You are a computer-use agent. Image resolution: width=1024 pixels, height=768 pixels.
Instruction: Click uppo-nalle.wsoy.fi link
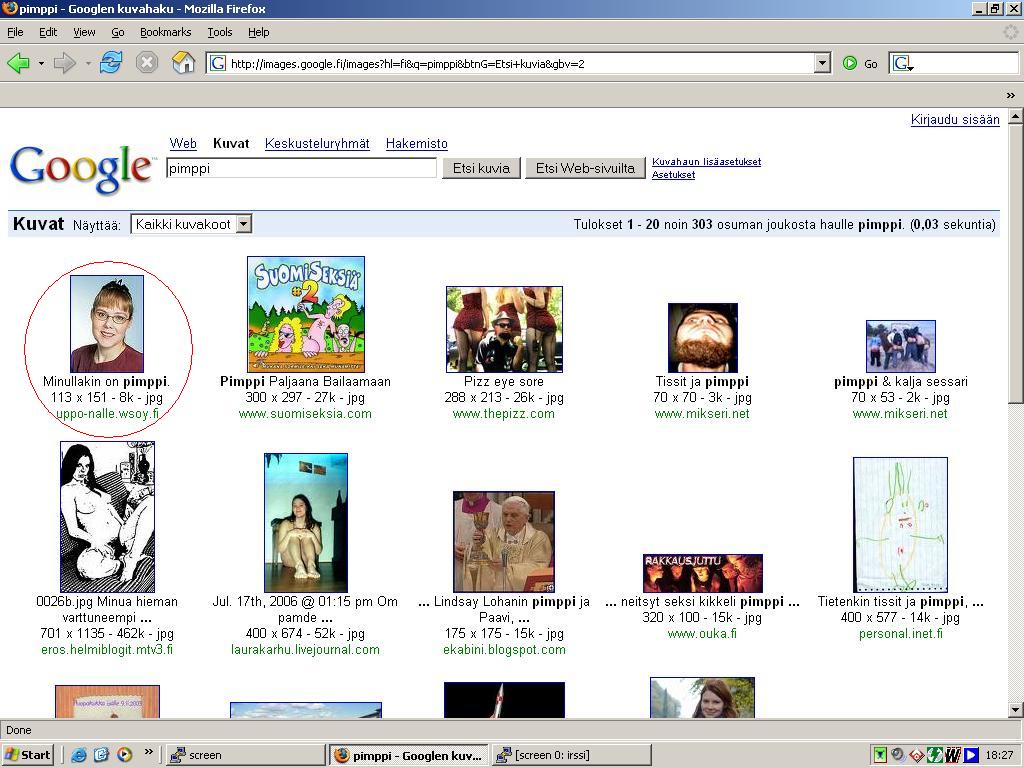107,413
